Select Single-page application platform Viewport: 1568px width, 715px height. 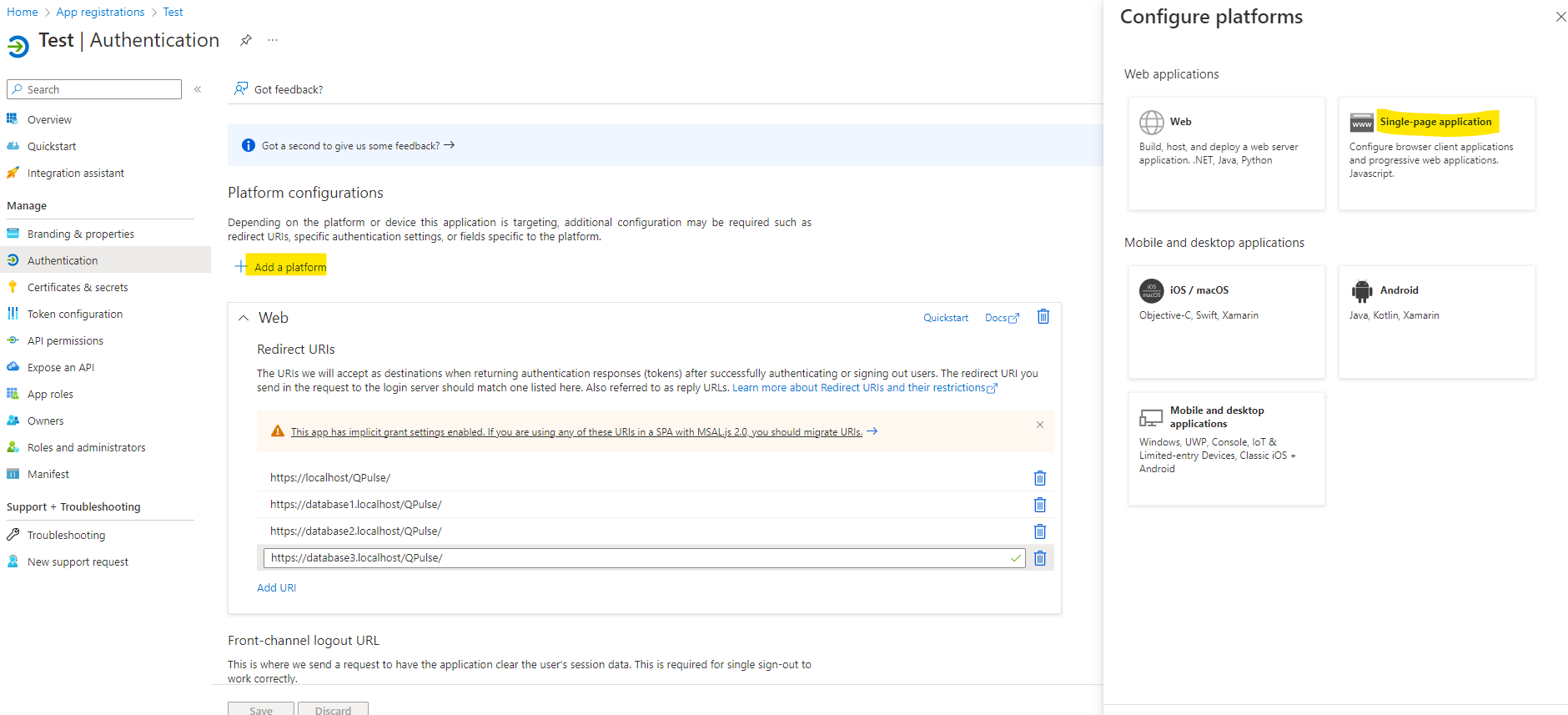pyautogui.click(x=1435, y=122)
